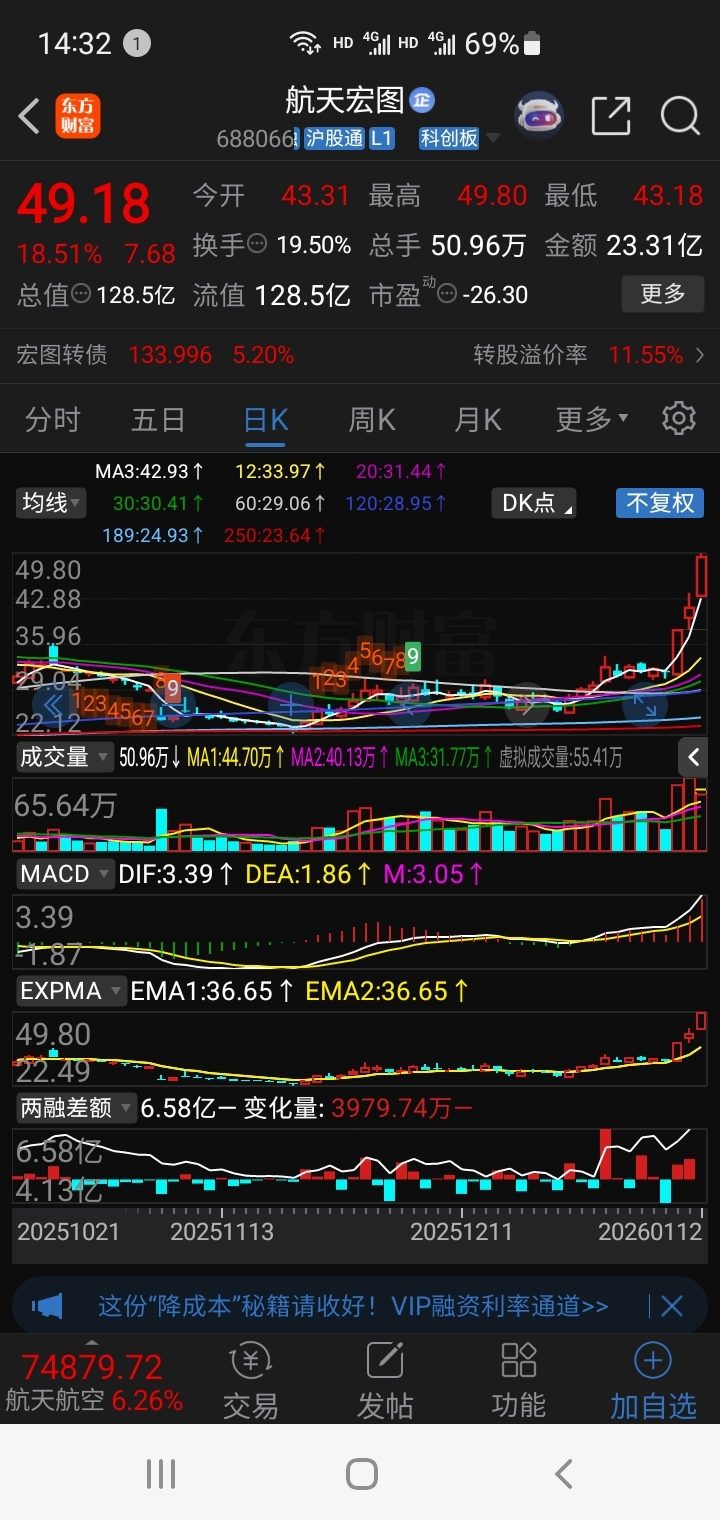
Task: Tap the stock title 航天宏图
Action: 345,100
